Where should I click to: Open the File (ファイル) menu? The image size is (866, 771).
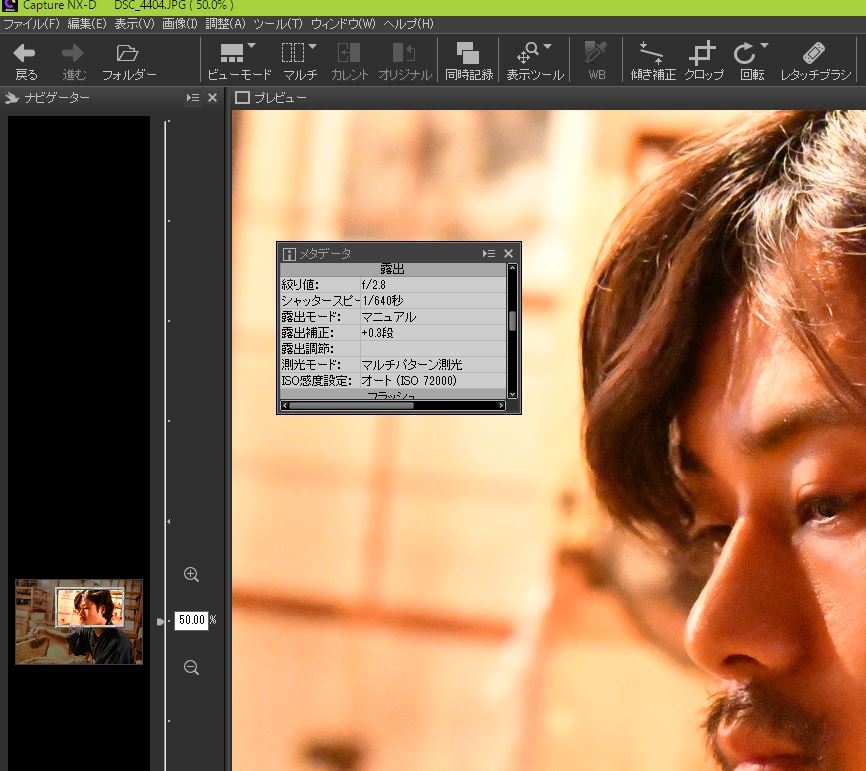point(30,23)
